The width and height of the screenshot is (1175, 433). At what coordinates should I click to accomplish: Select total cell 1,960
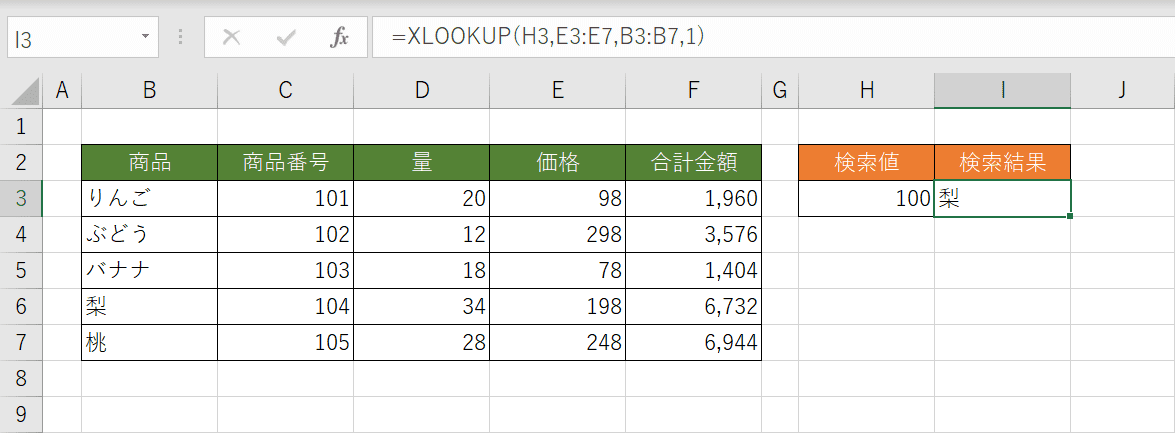click(694, 199)
